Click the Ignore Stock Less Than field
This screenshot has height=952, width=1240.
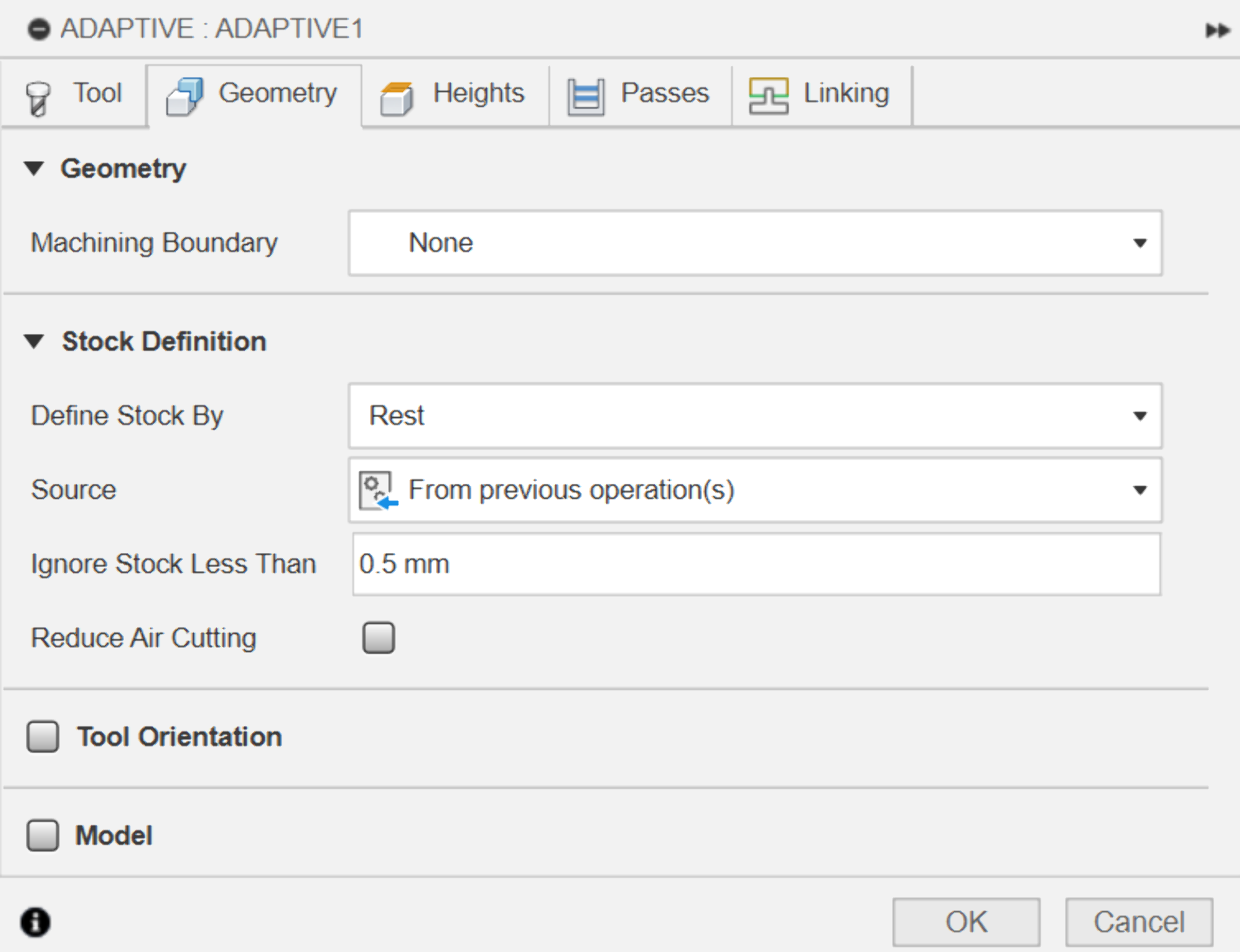coord(756,564)
